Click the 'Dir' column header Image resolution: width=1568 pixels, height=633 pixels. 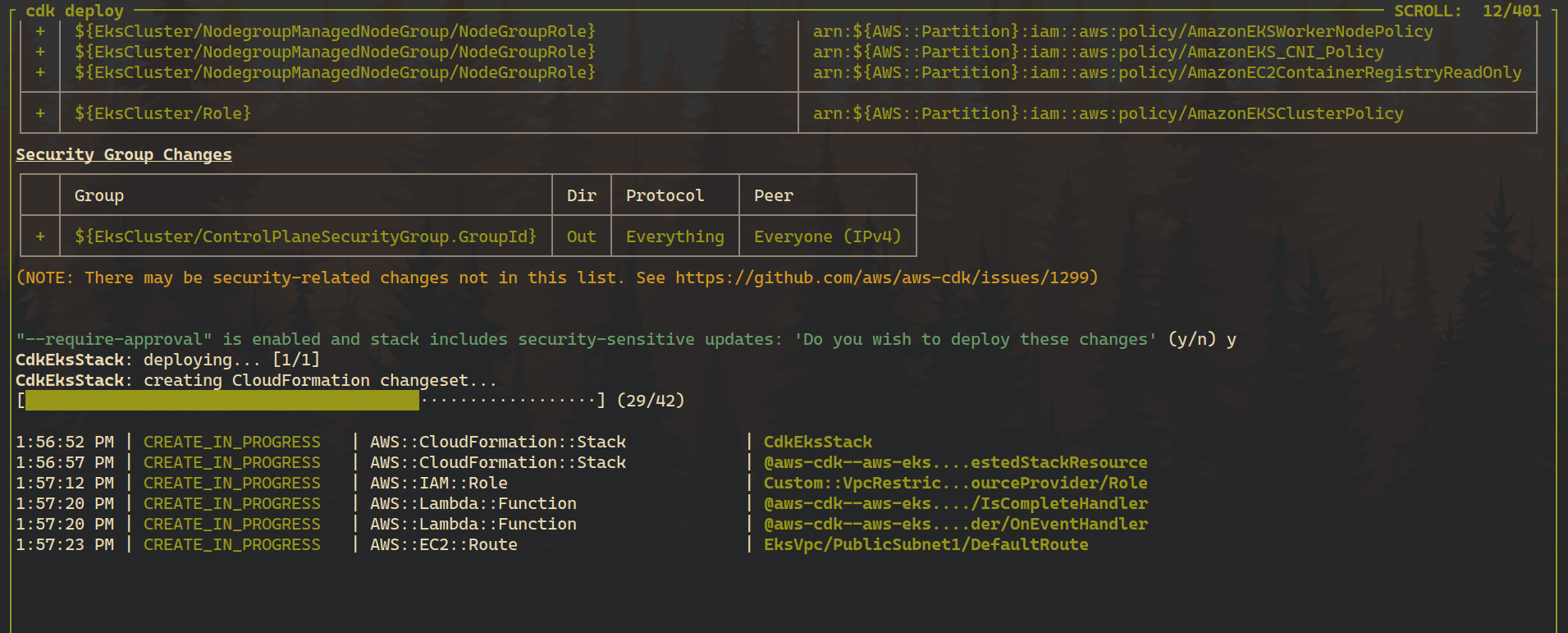[x=582, y=195]
